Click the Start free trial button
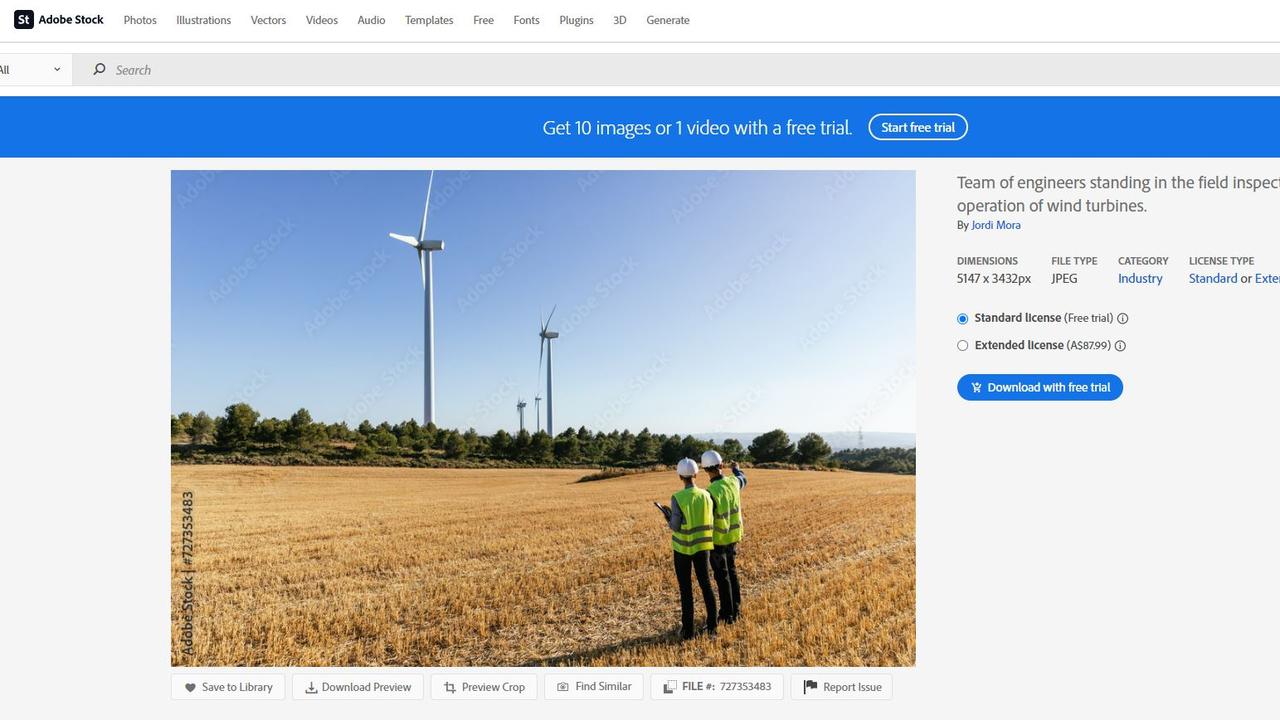This screenshot has width=1280, height=720. pos(918,127)
